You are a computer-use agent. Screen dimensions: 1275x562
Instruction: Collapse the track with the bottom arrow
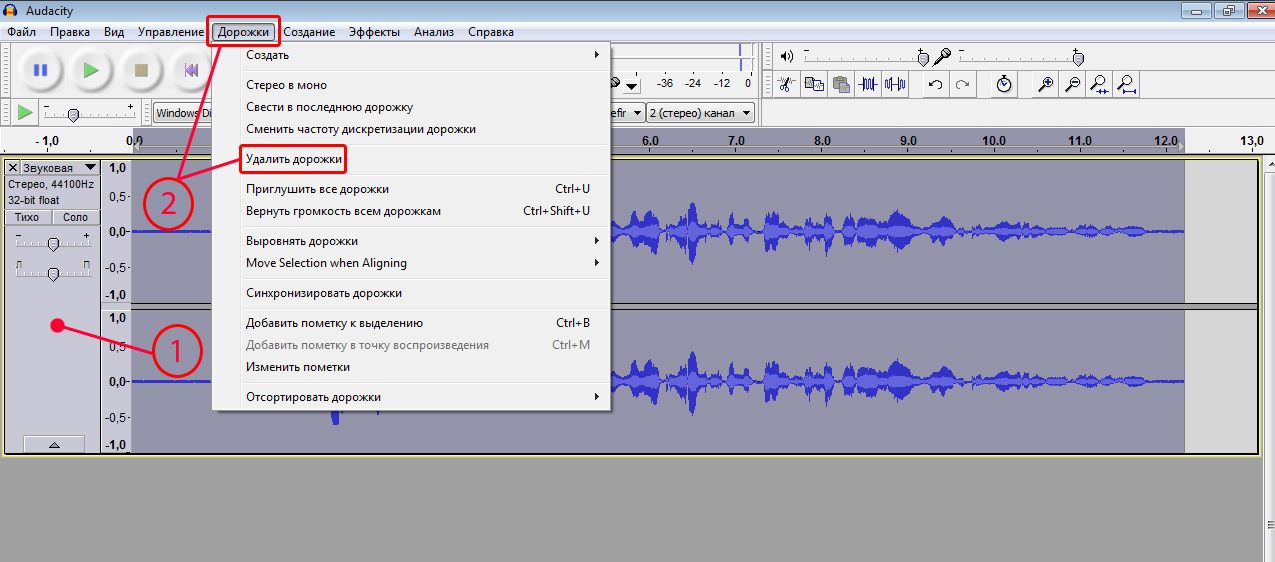pos(54,444)
